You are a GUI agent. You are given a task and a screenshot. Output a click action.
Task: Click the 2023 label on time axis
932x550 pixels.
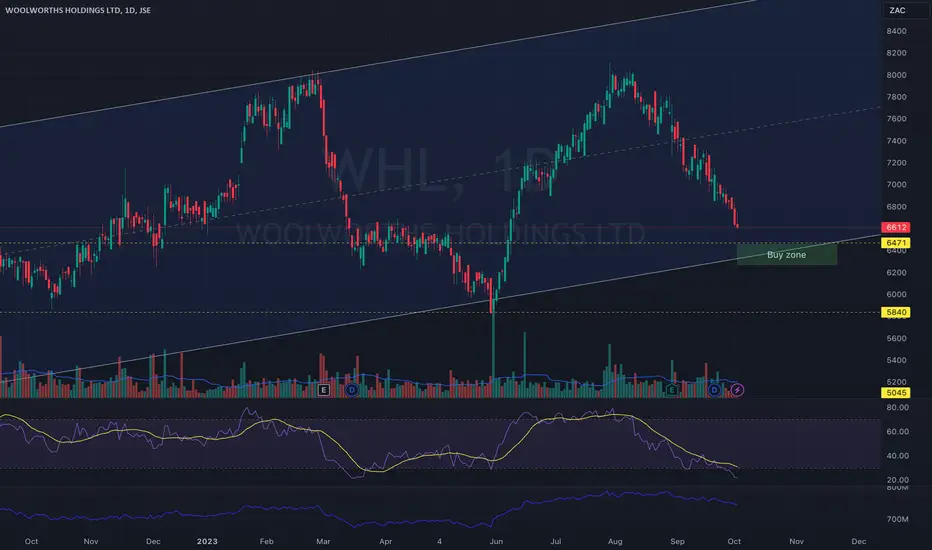pos(207,541)
